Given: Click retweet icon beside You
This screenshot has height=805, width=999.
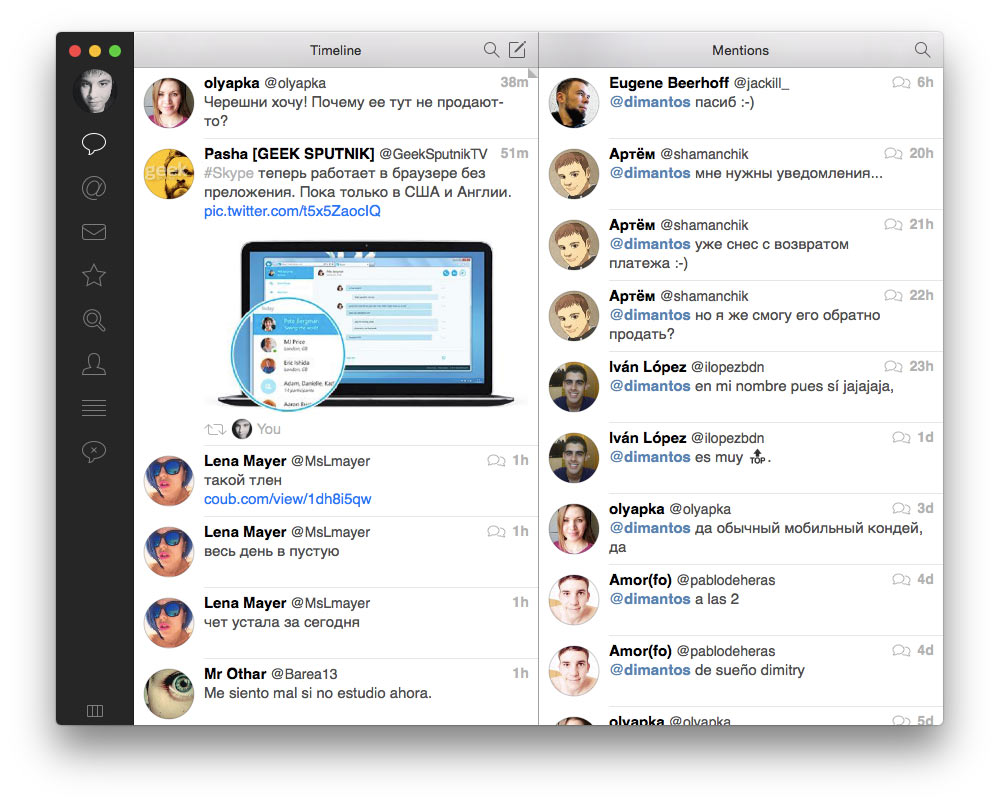Looking at the screenshot, I should [215, 429].
